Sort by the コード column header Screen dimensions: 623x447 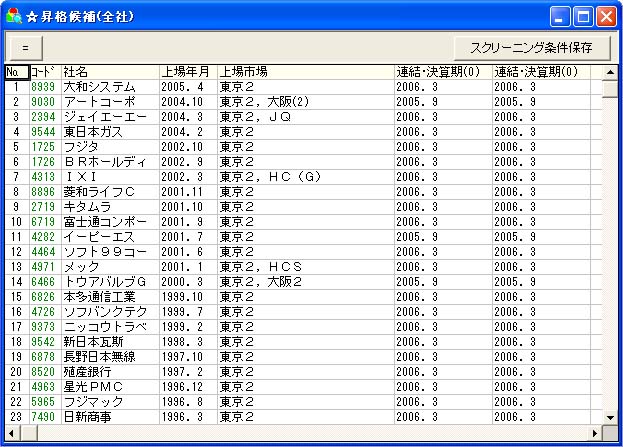pyautogui.click(x=44, y=72)
